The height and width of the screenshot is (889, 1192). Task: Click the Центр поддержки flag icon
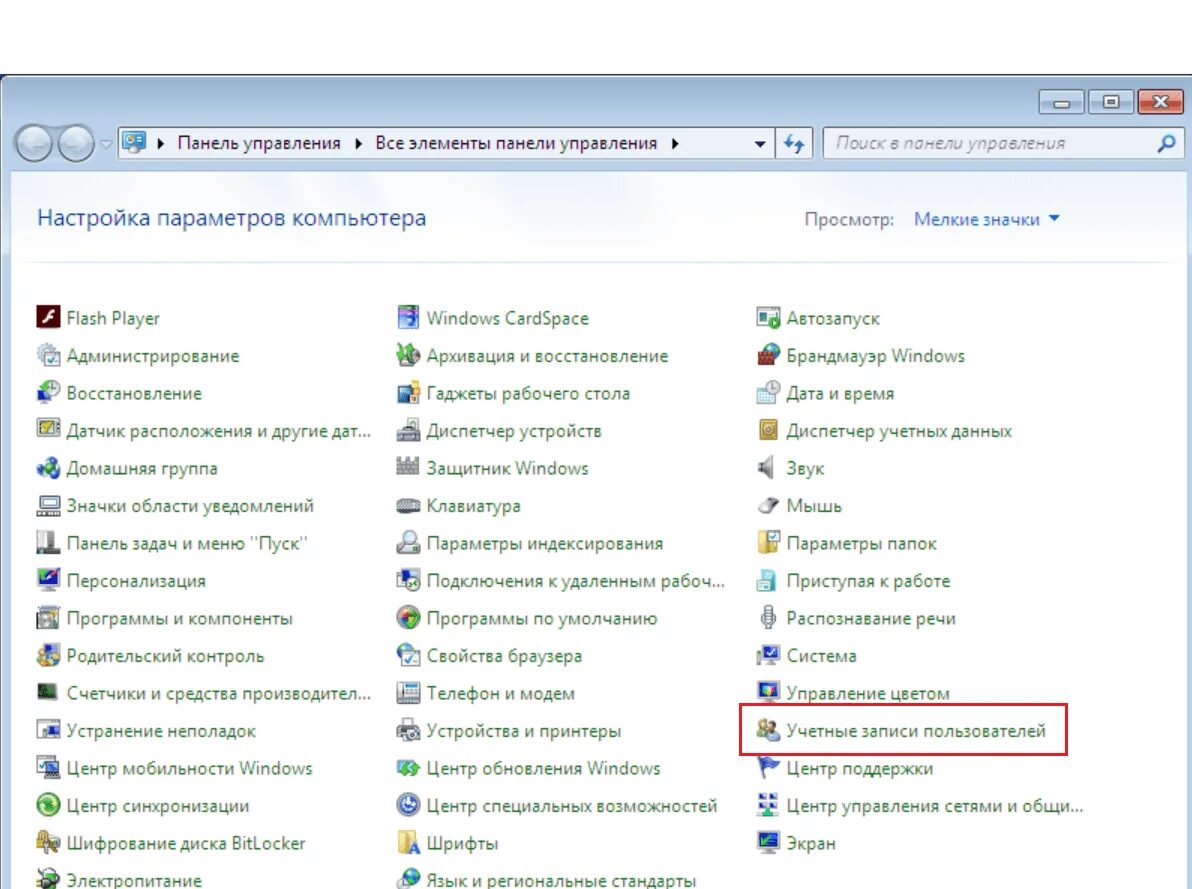(769, 767)
